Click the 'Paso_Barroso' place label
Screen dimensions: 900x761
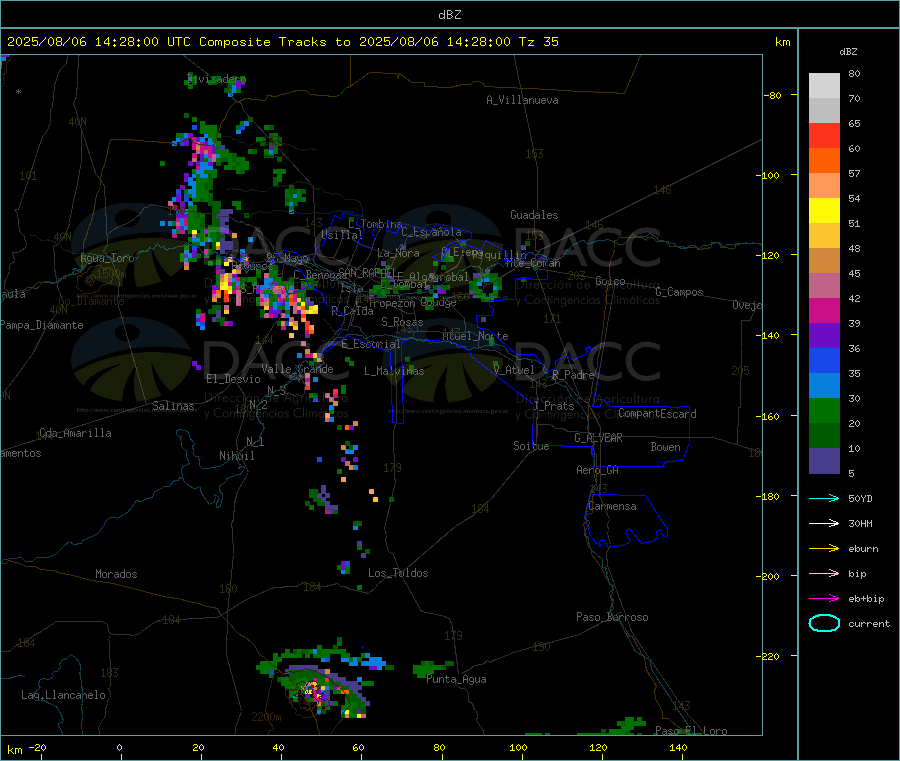[x=612, y=617]
